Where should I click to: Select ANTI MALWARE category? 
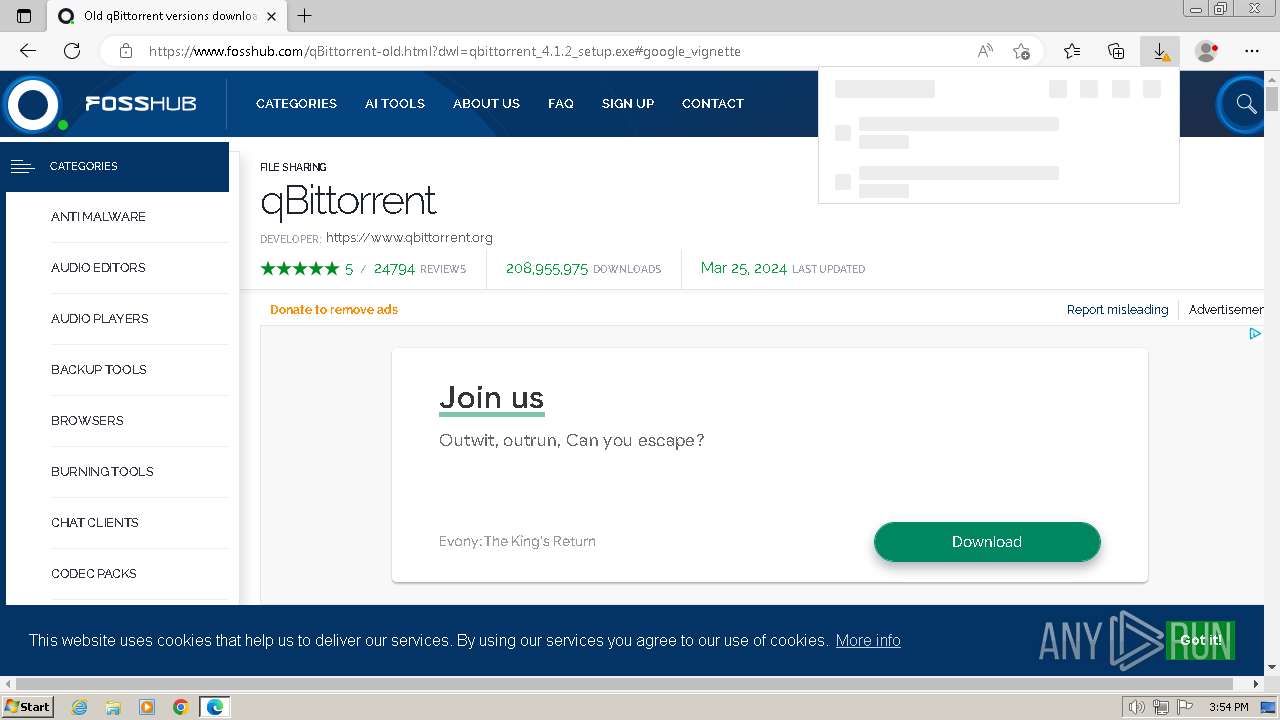click(98, 216)
